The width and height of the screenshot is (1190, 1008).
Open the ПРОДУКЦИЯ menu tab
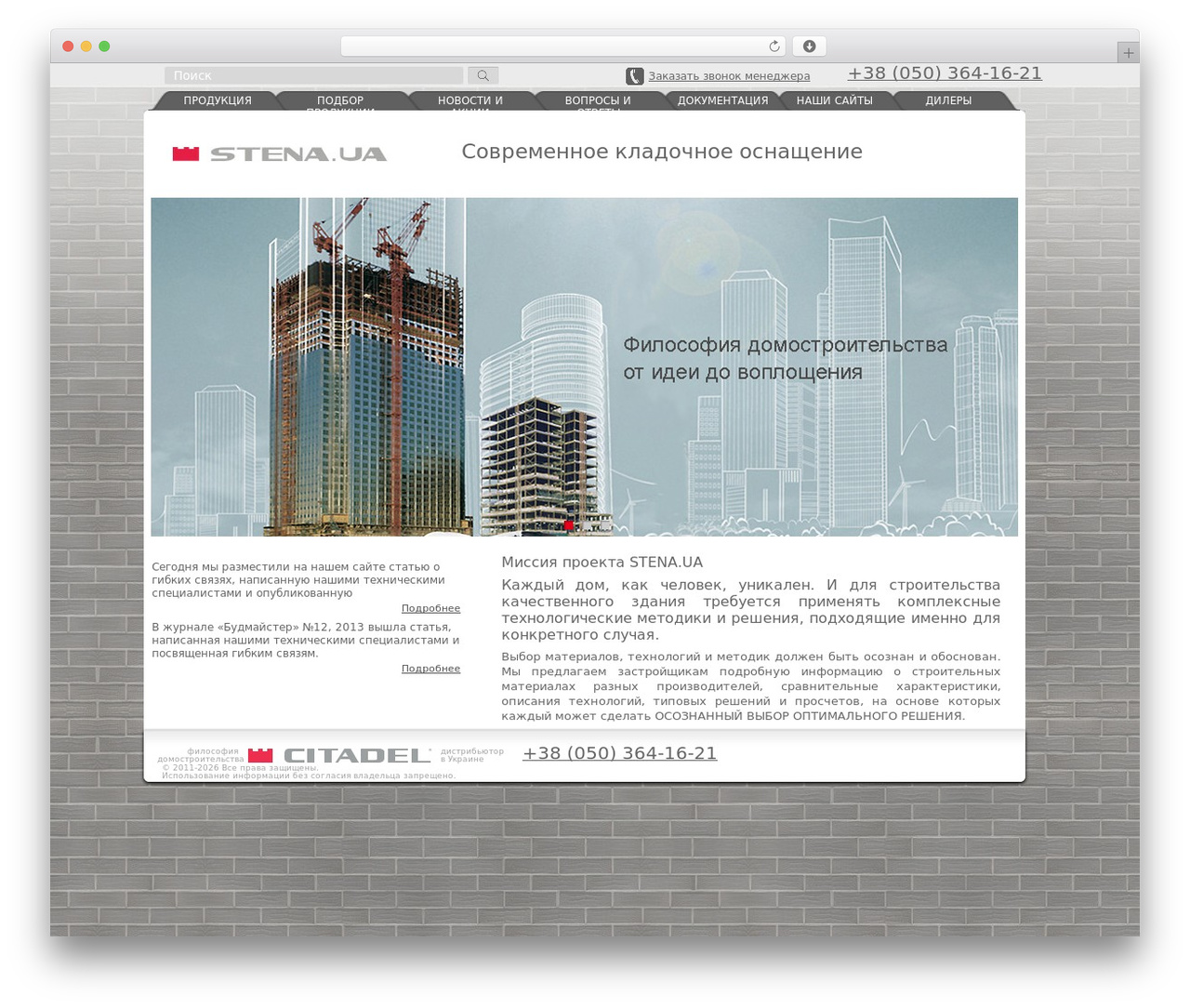[218, 100]
